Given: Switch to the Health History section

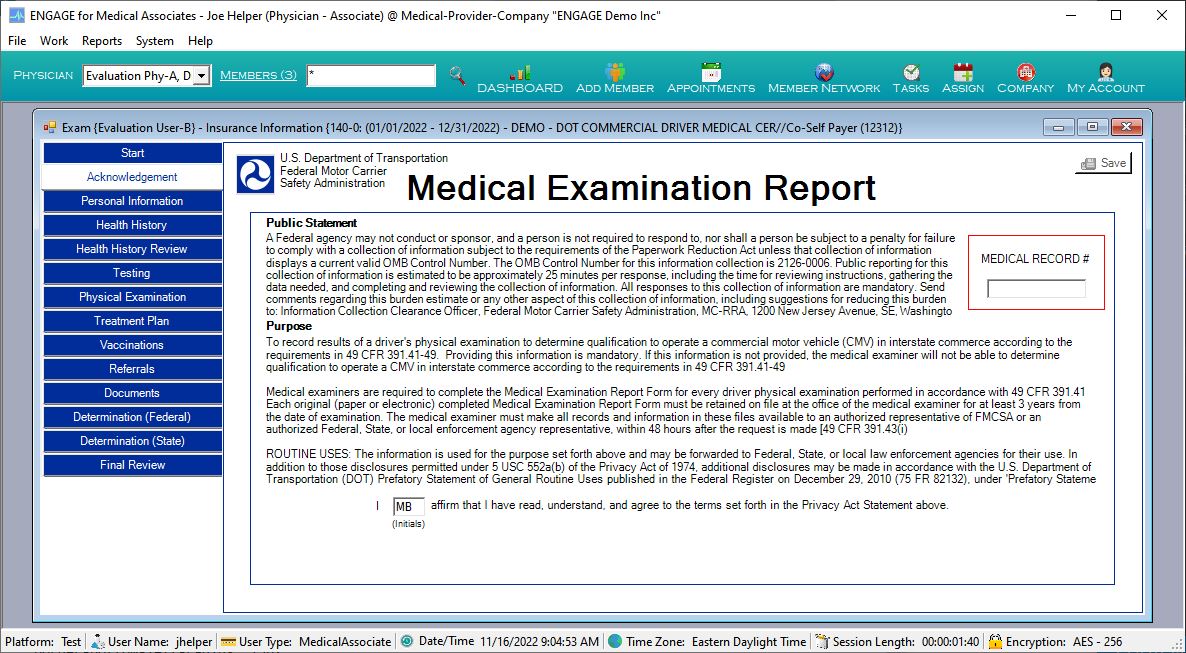Looking at the screenshot, I should [x=132, y=224].
